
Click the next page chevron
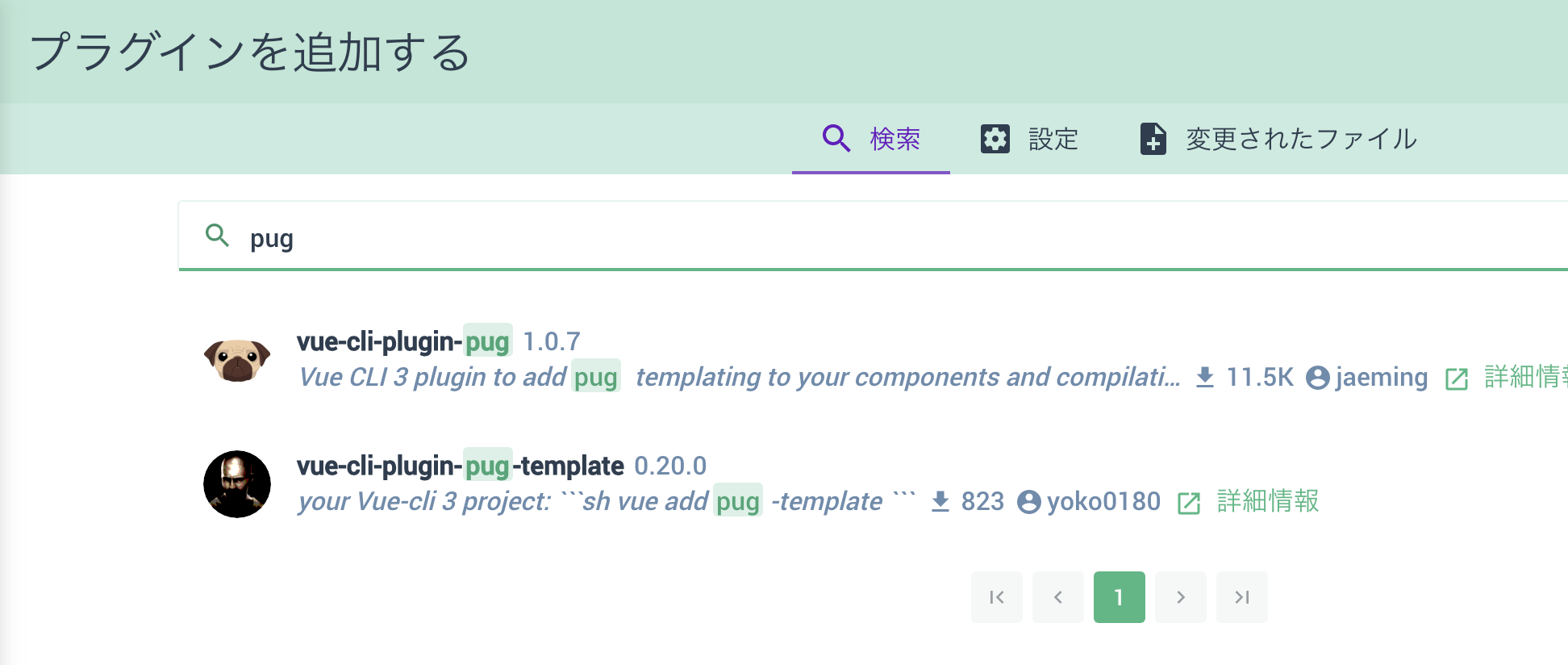coord(1180,597)
